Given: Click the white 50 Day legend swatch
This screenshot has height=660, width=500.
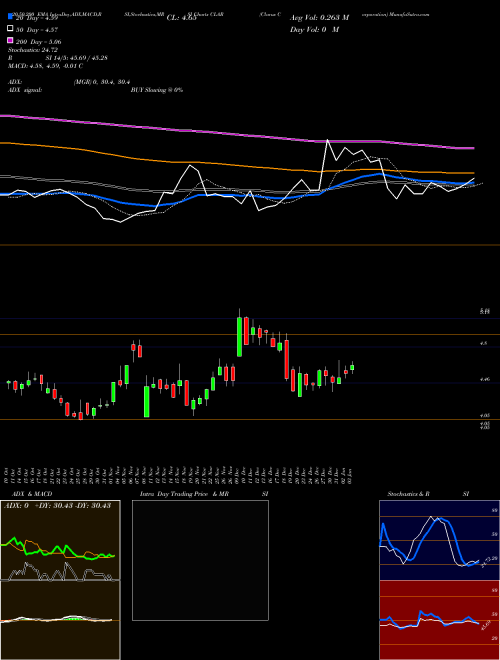Looking at the screenshot, I should [10, 29].
